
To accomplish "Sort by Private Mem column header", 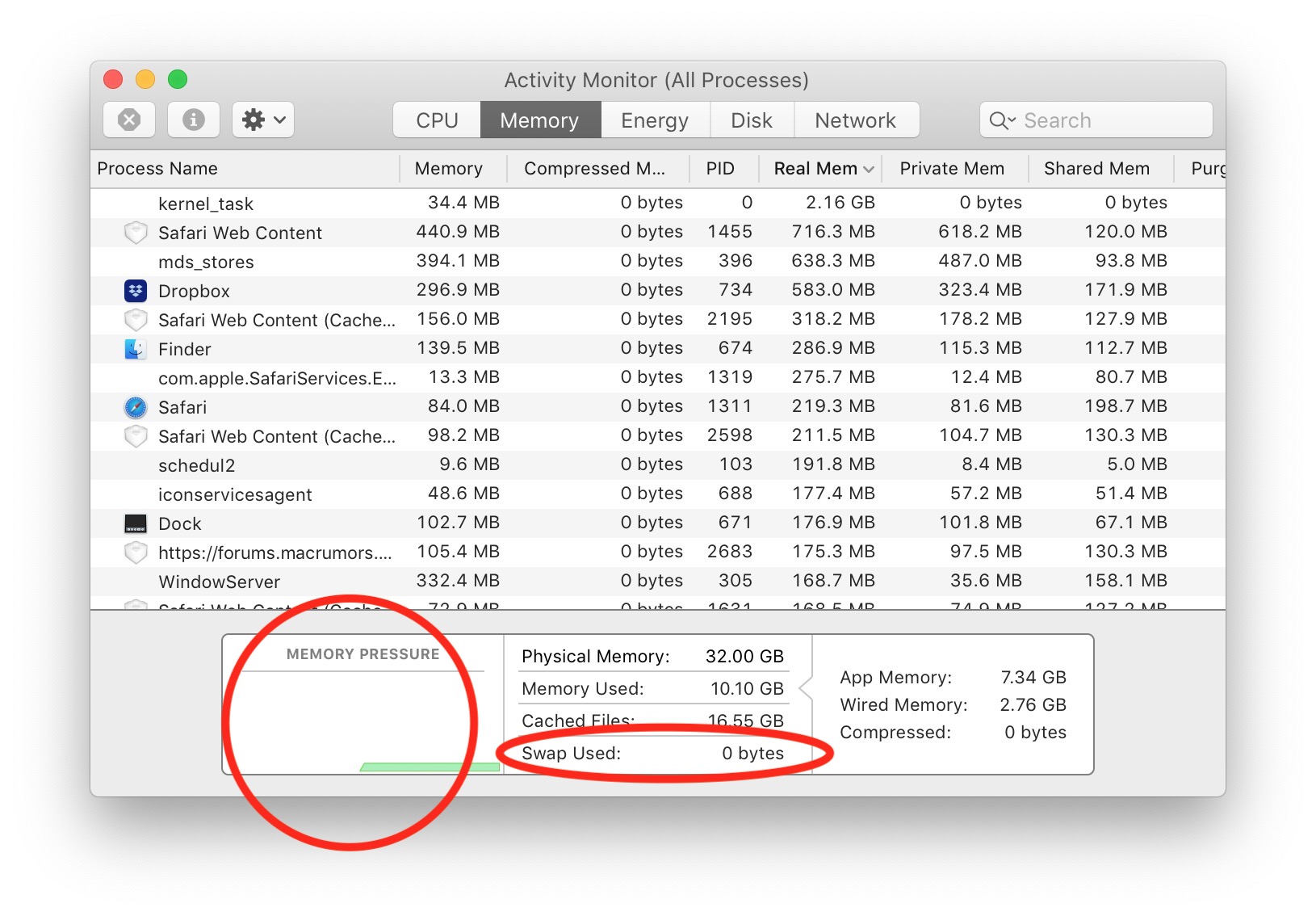I will pyautogui.click(x=954, y=168).
